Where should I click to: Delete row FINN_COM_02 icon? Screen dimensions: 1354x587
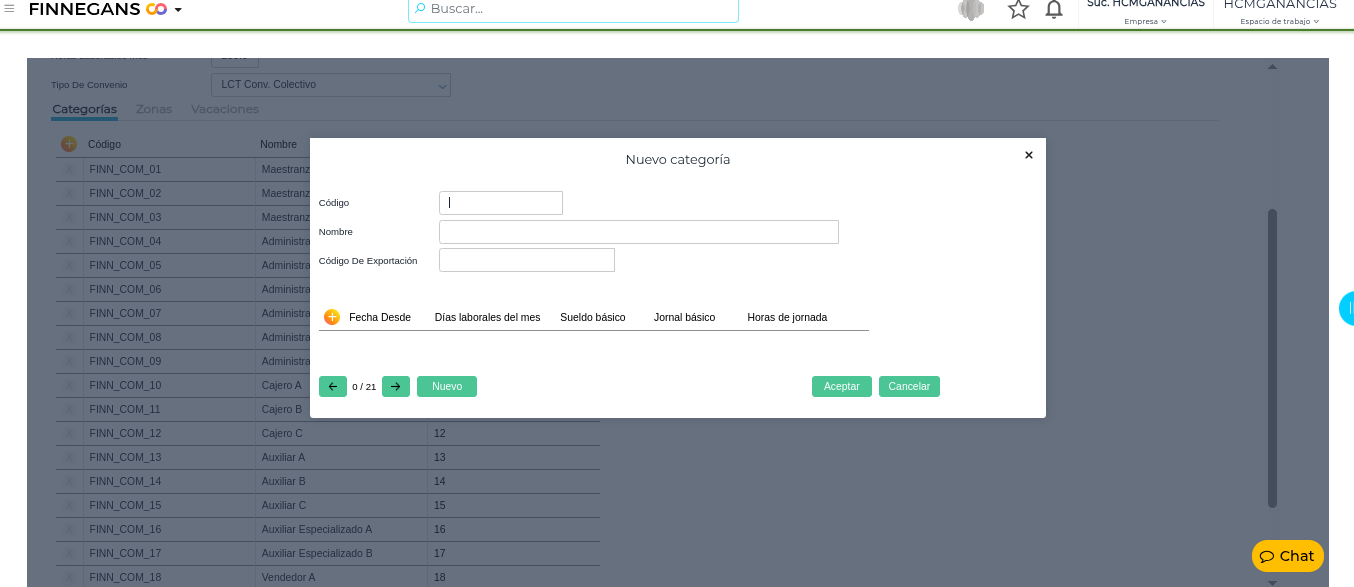click(x=69, y=193)
